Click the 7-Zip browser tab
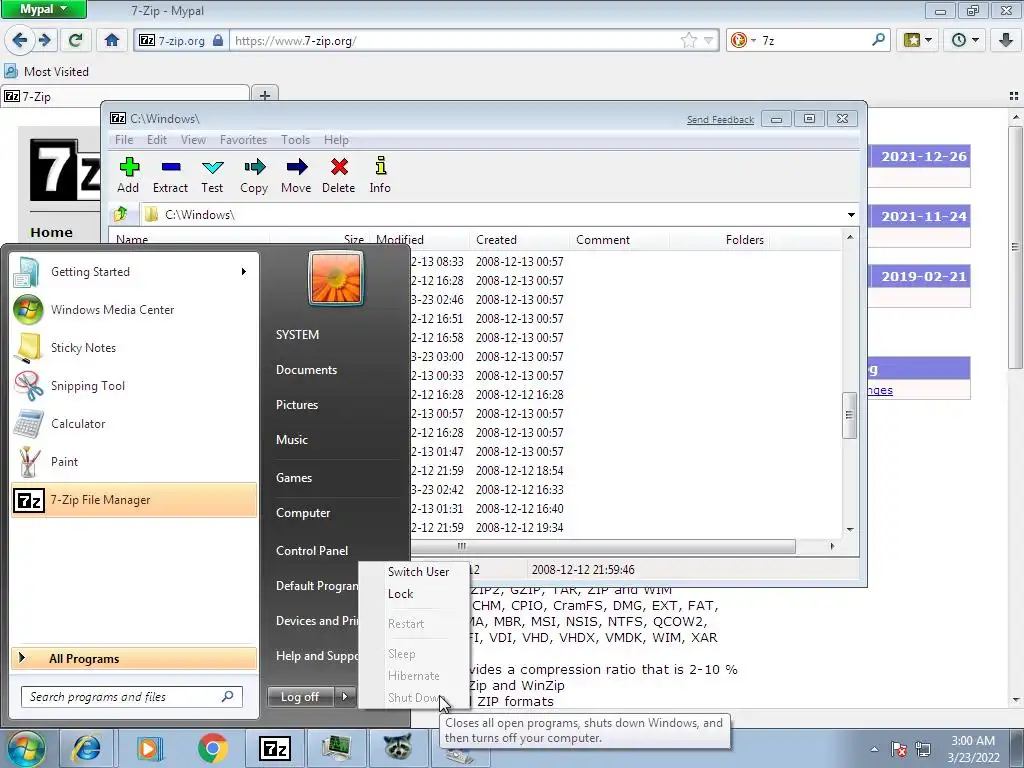Image resolution: width=1024 pixels, height=768 pixels. point(125,96)
